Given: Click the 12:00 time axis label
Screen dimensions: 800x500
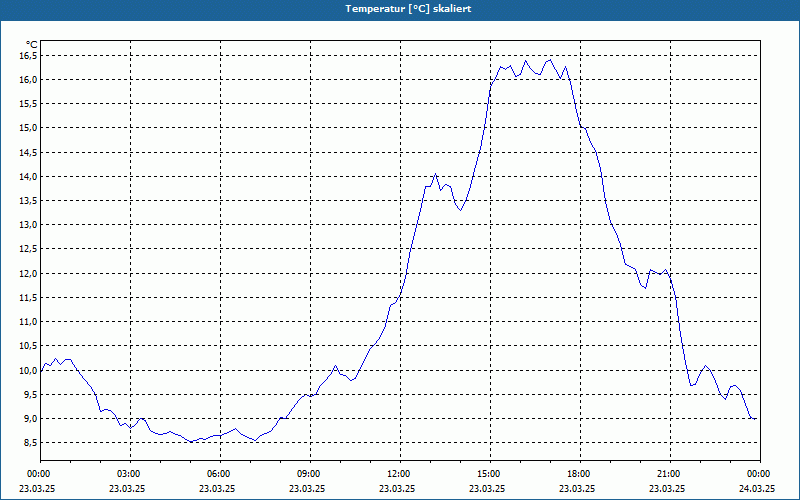Looking at the screenshot, I should pyautogui.click(x=400, y=474).
